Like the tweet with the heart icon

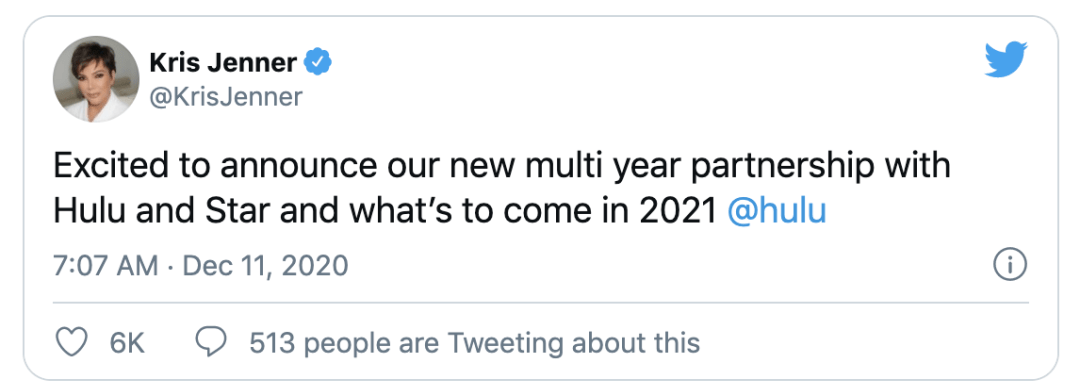(x=71, y=342)
